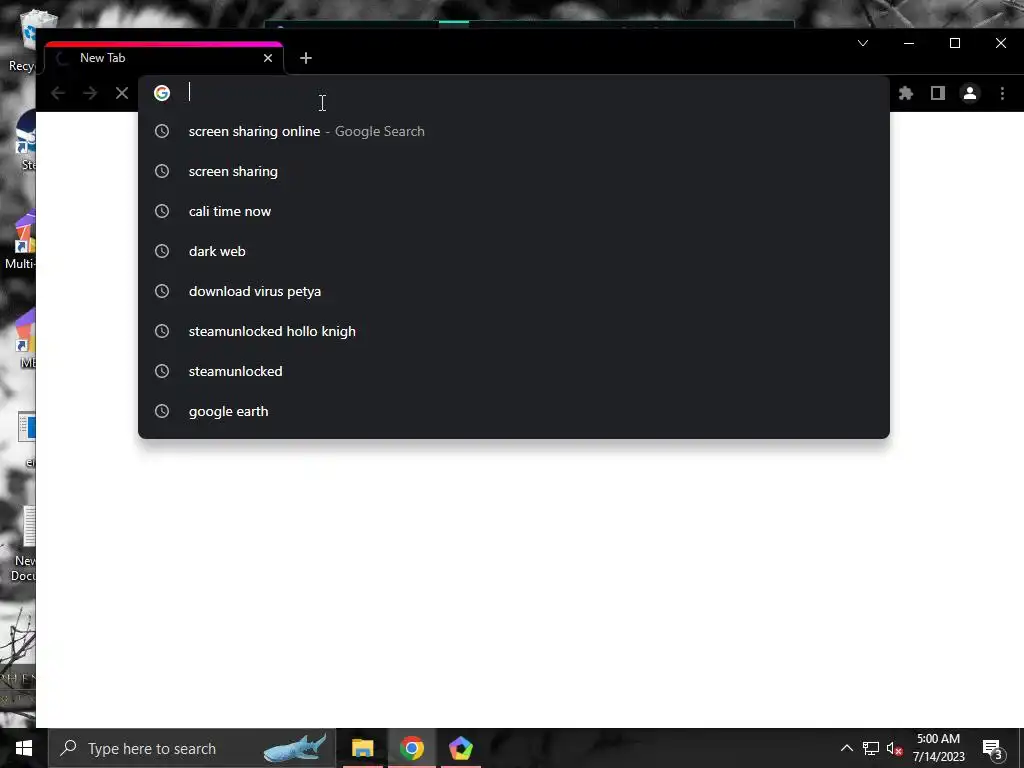Screen dimensions: 1024x768
Task: Open the Chrome Extensions puzzle icon
Action: [x=906, y=93]
